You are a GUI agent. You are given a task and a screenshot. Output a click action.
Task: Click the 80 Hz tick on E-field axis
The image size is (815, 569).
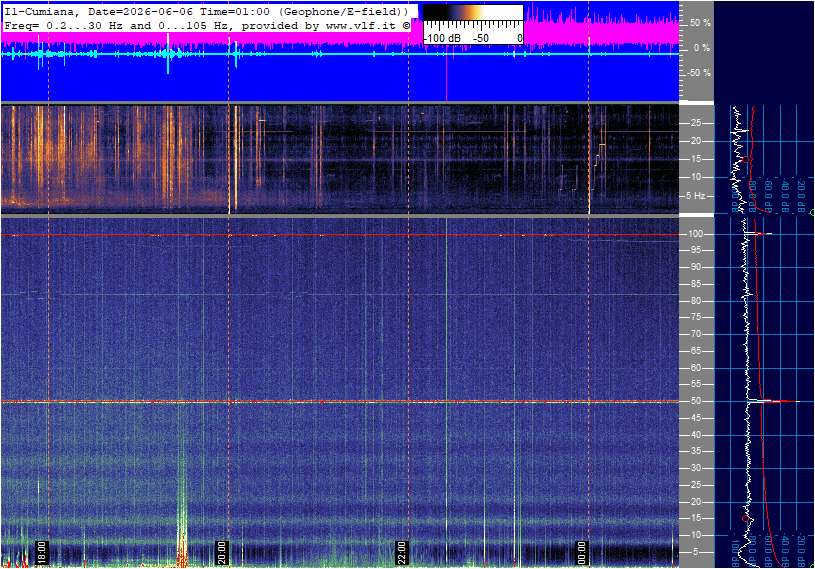(695, 301)
